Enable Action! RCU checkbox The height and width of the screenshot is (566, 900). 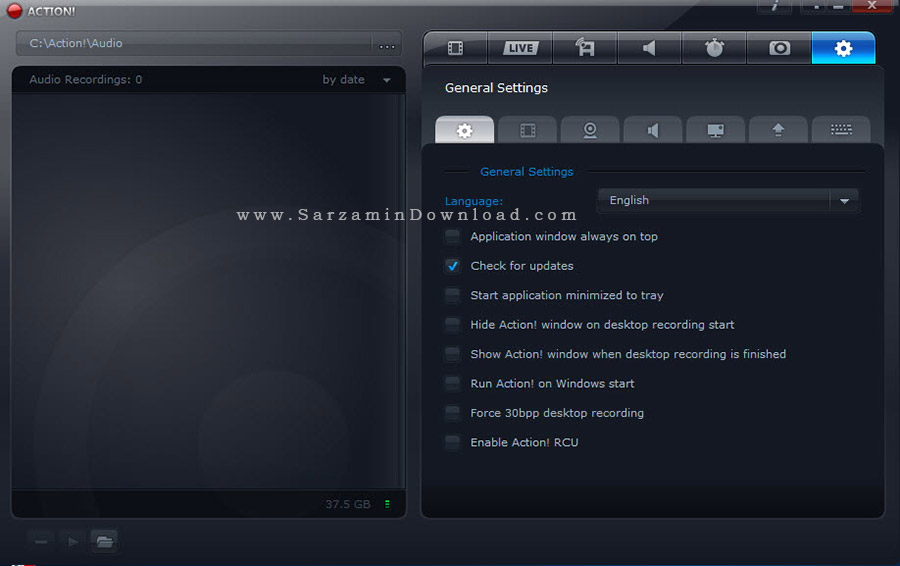[x=452, y=443]
